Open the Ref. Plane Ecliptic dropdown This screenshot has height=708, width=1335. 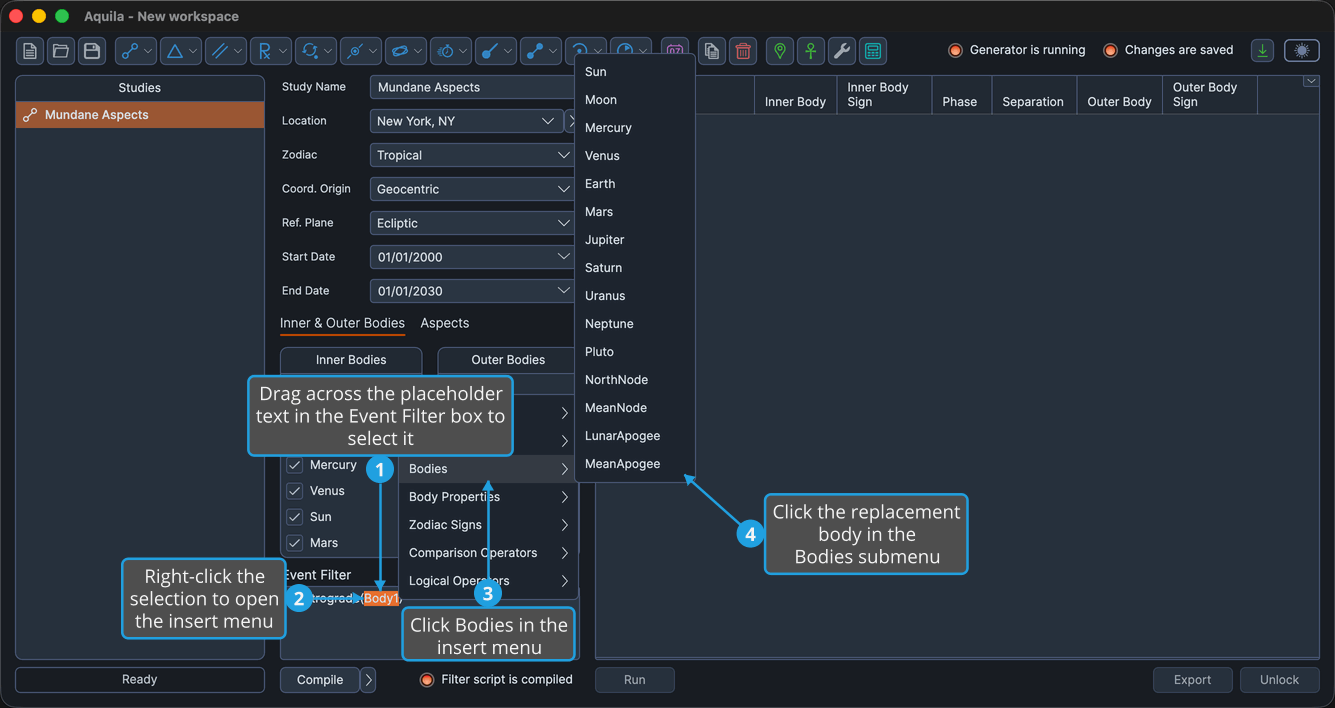tap(472, 223)
